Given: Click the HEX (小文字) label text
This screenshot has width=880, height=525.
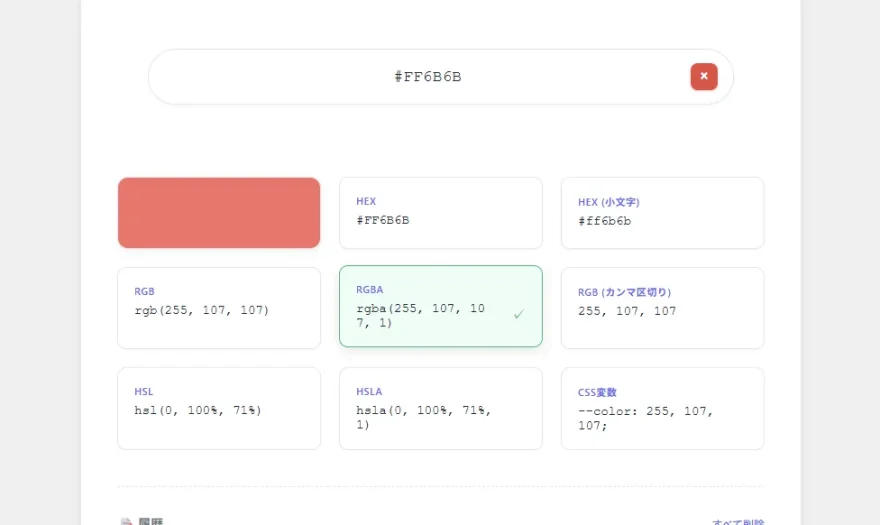Looking at the screenshot, I should click(x=608, y=202).
